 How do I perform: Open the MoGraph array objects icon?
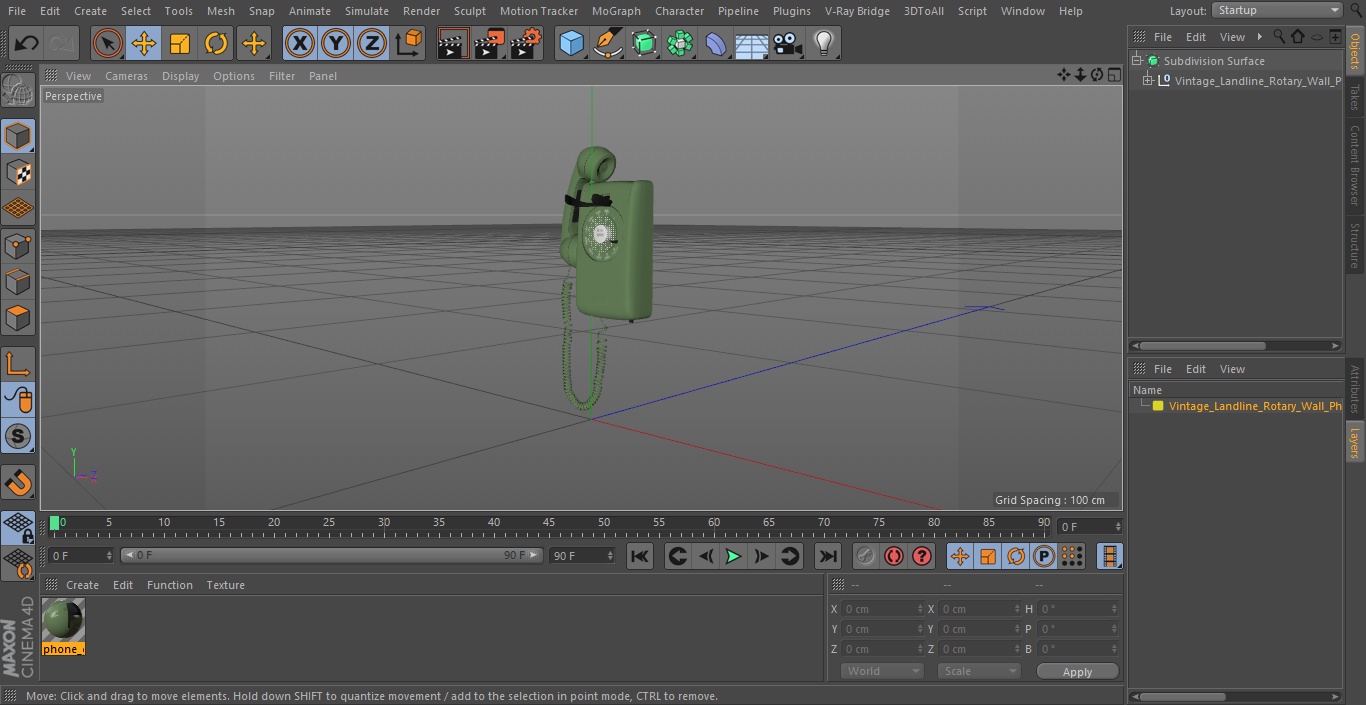[680, 44]
